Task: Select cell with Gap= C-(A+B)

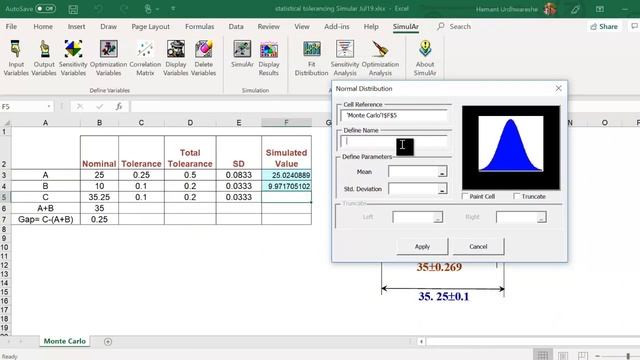Action: point(45,219)
